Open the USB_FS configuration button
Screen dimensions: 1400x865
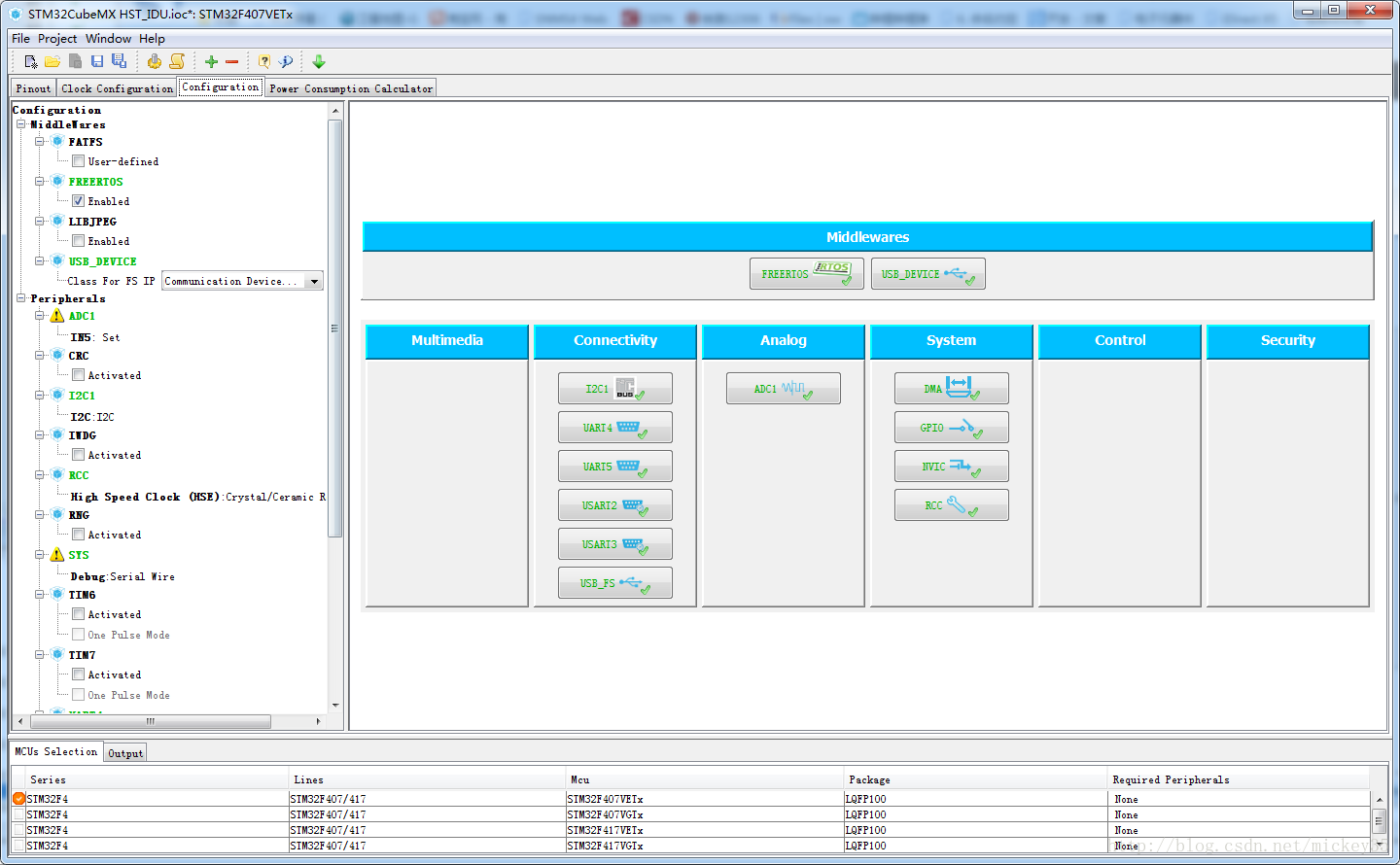[x=615, y=583]
